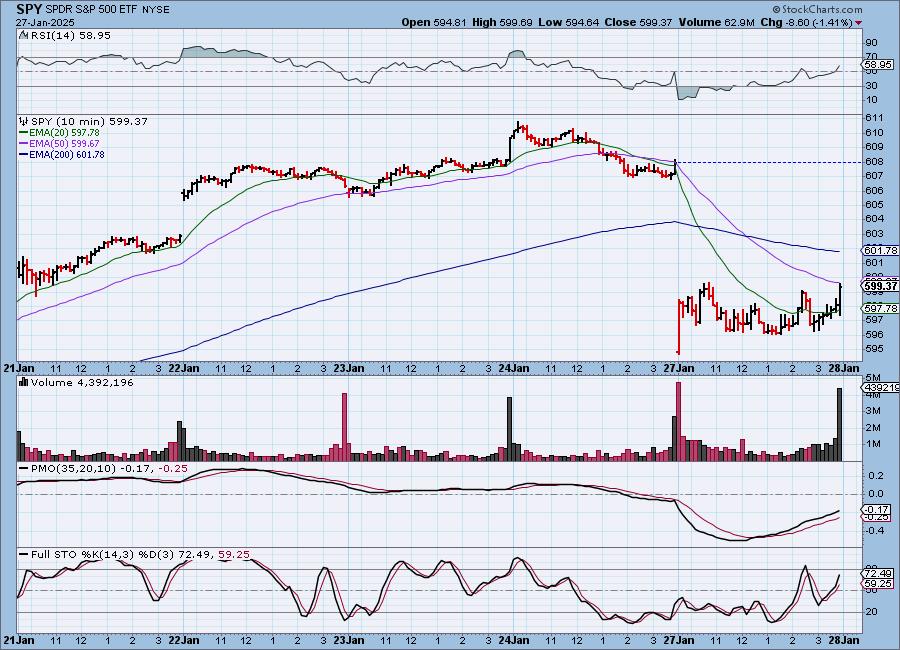Click the black line marker before Full STO
Image resolution: width=900 pixels, height=650 pixels.
[24, 555]
